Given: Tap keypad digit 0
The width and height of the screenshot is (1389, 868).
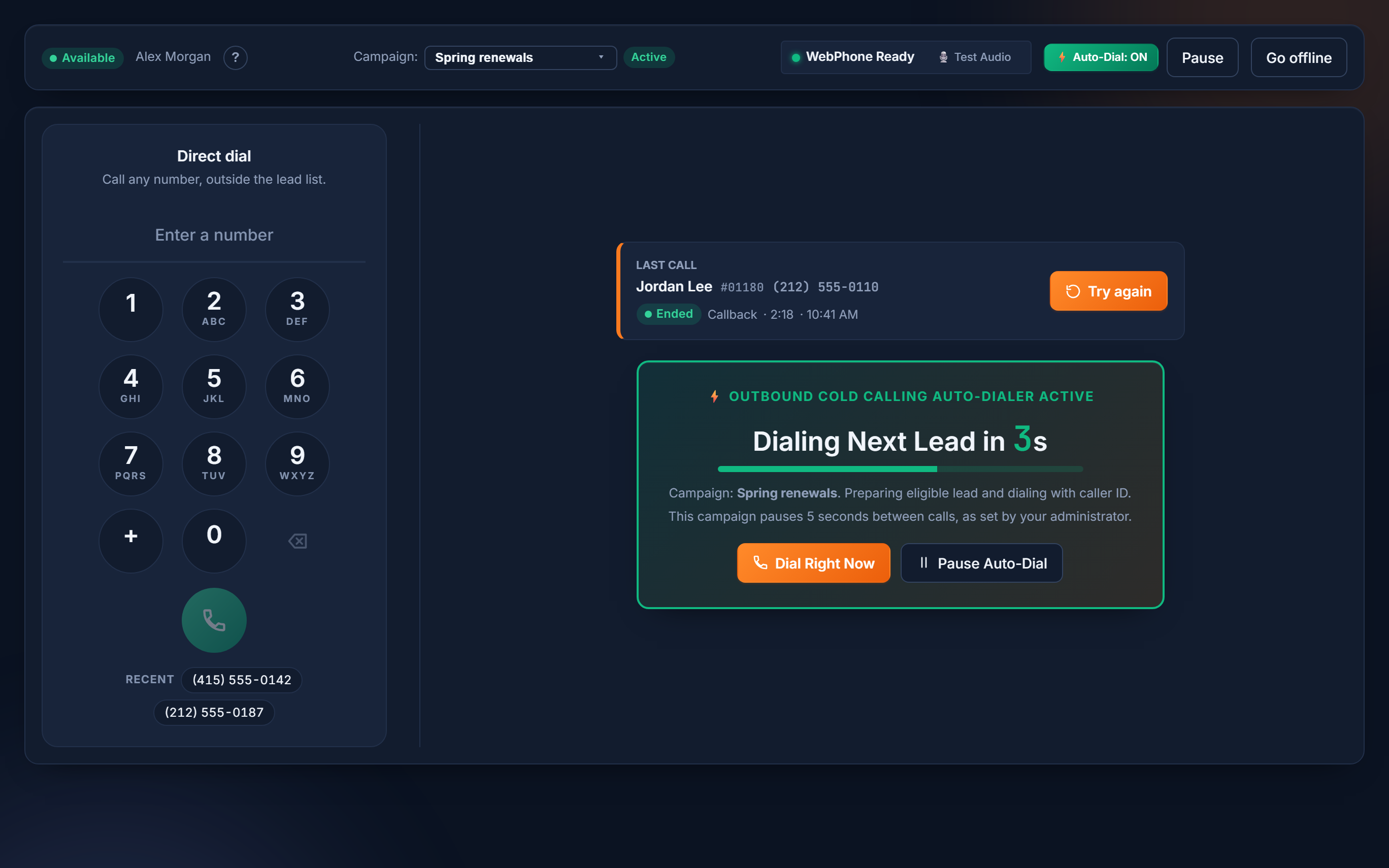Looking at the screenshot, I should (x=214, y=541).
